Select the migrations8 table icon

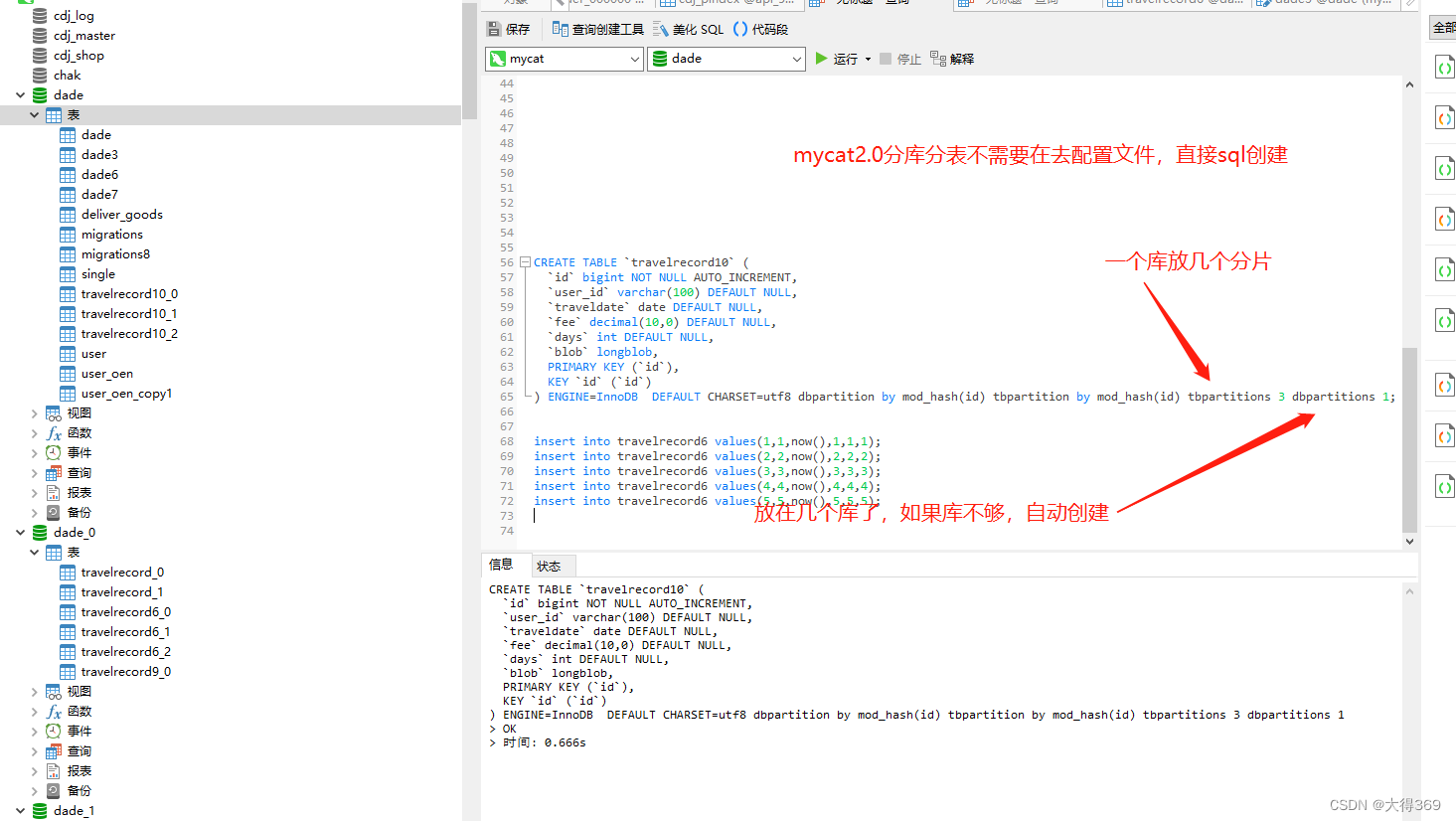(68, 254)
